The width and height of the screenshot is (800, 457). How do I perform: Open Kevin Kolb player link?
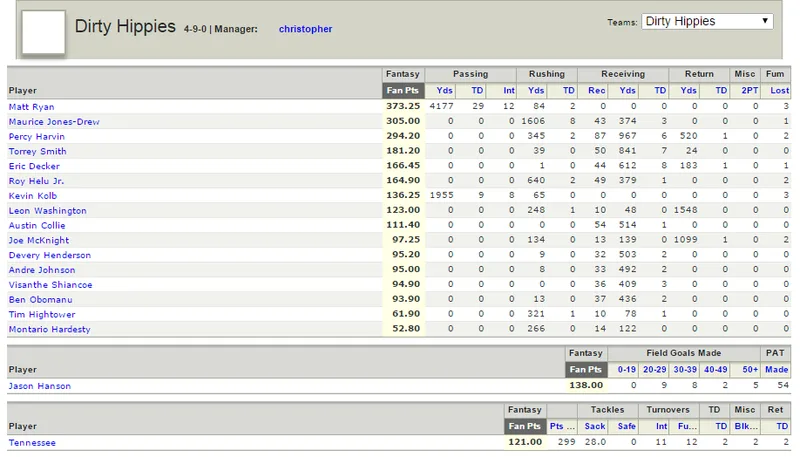33,195
